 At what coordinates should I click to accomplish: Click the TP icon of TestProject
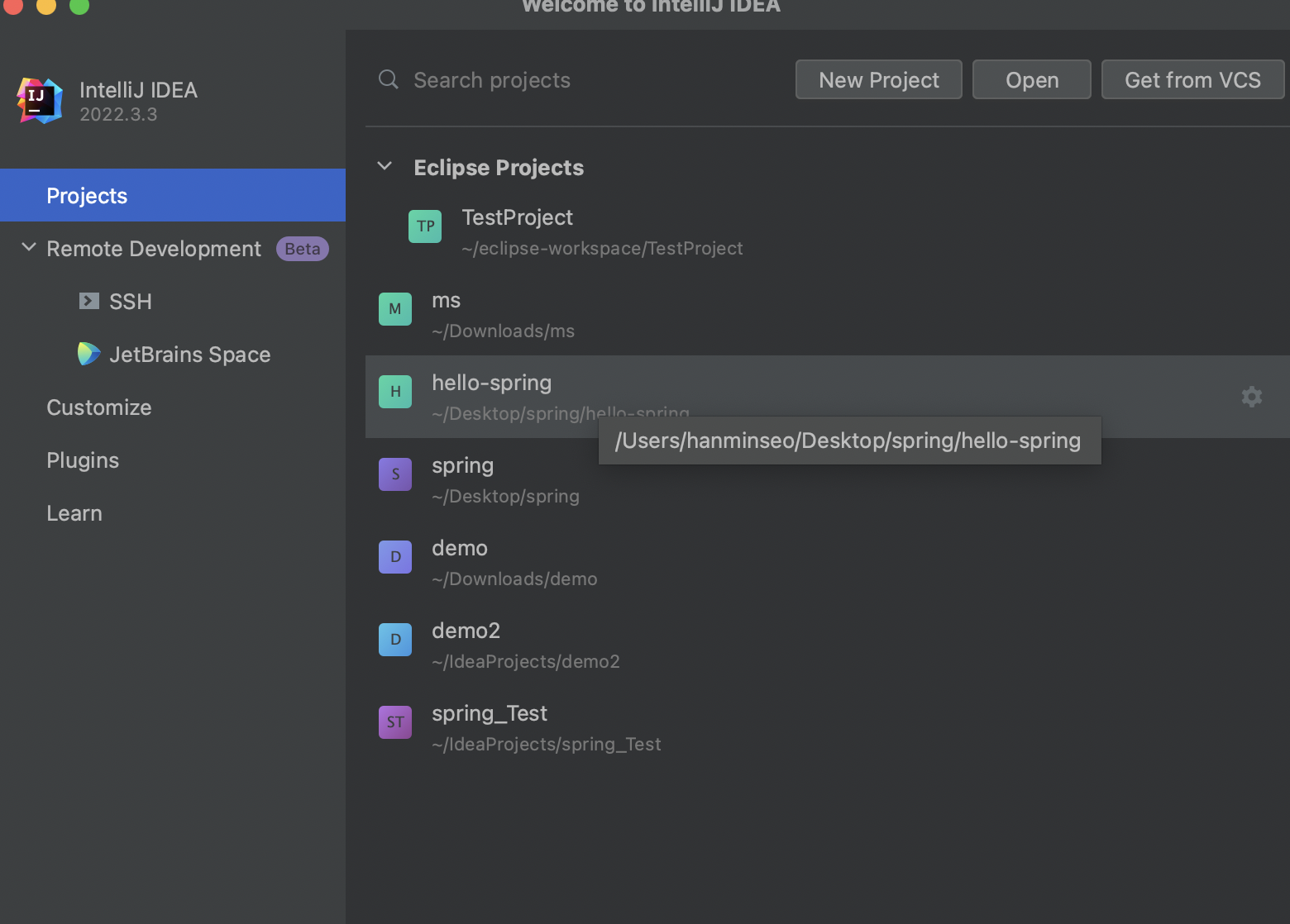(425, 226)
